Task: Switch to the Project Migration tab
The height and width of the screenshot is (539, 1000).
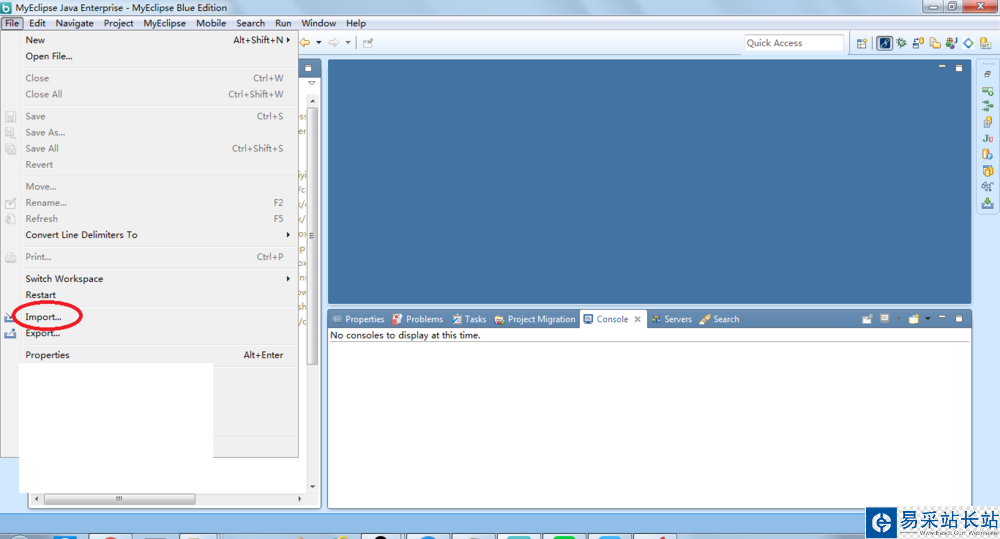Action: (534, 319)
